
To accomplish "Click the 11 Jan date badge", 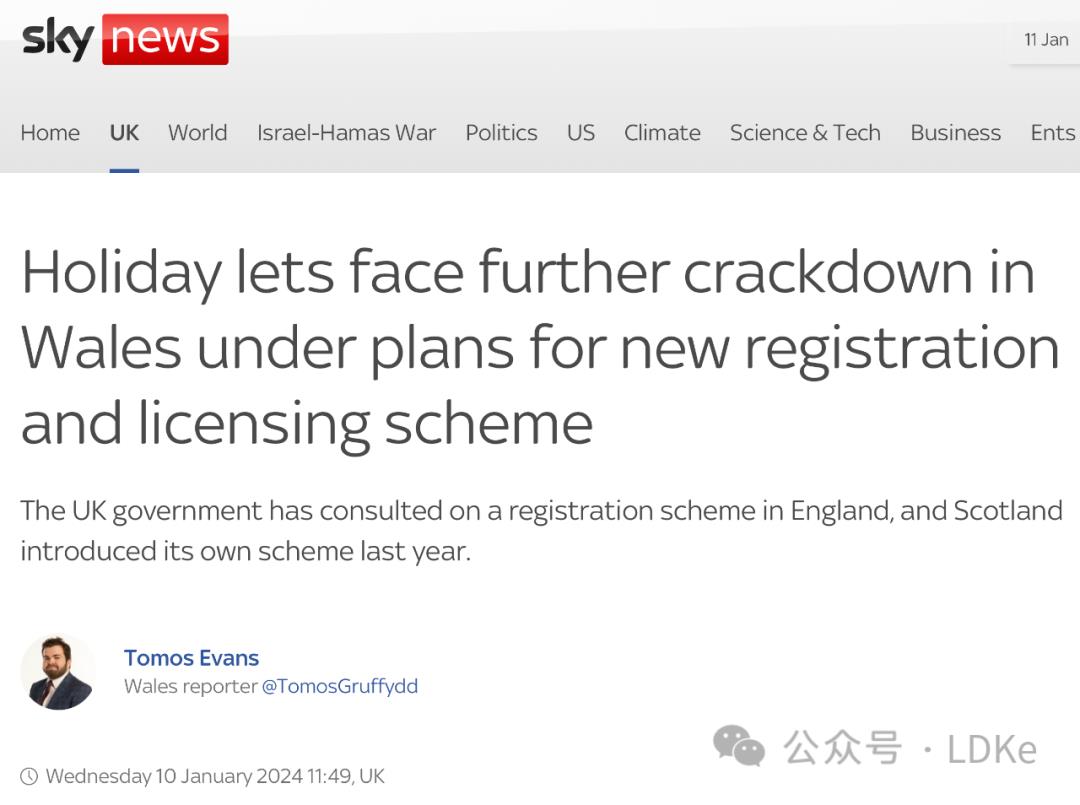I will [x=1046, y=40].
